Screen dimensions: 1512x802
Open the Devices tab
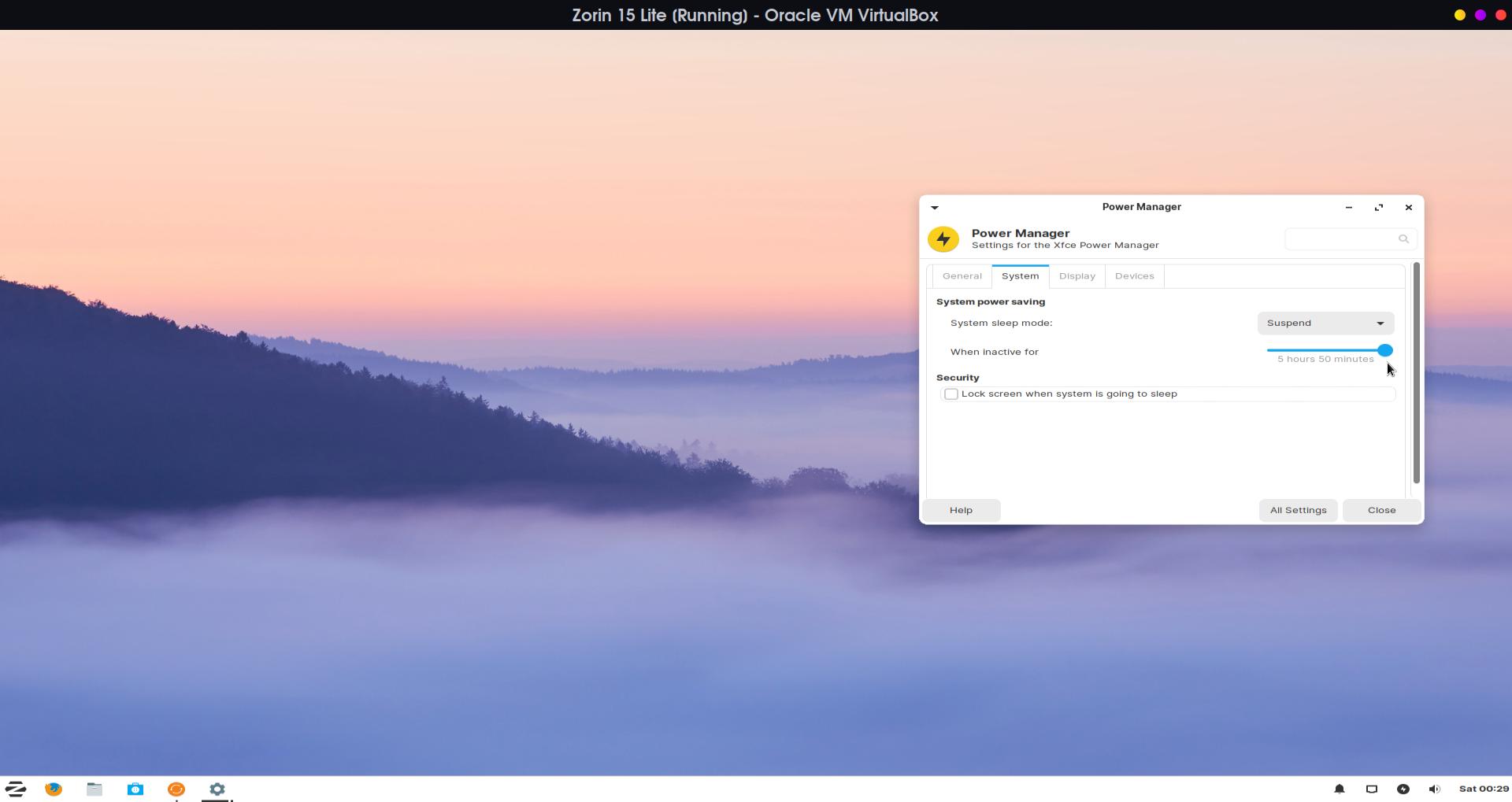click(1134, 276)
